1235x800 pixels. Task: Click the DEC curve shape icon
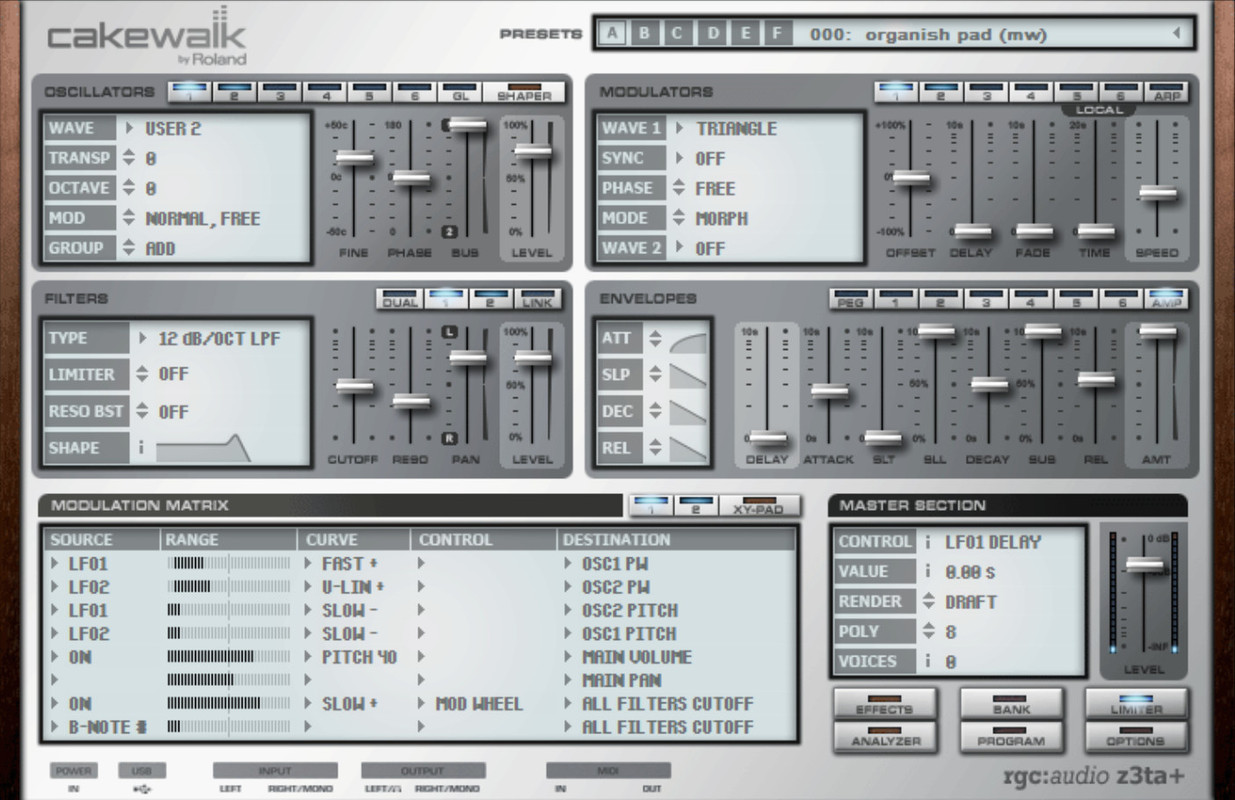click(x=689, y=411)
